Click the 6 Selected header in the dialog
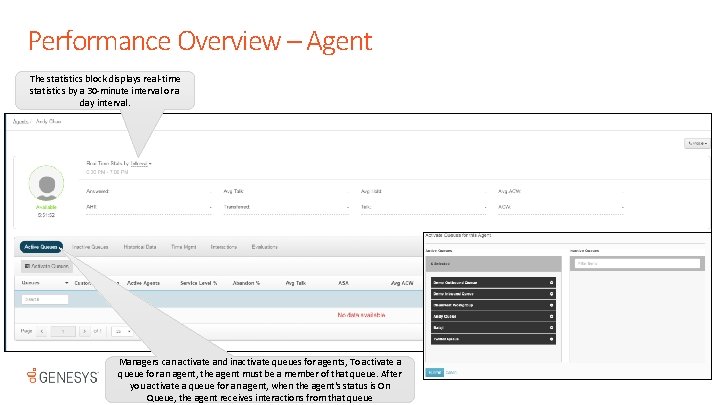Image resolution: width=720 pixels, height=405 pixels. 494,264
